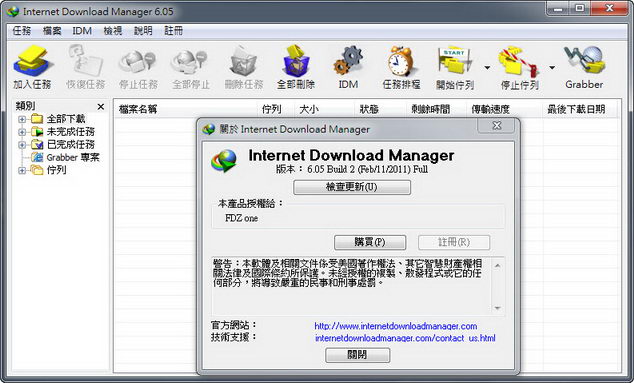
Task: Click the 刪除任務 (Delete task) toolbar icon
Action: [243, 61]
